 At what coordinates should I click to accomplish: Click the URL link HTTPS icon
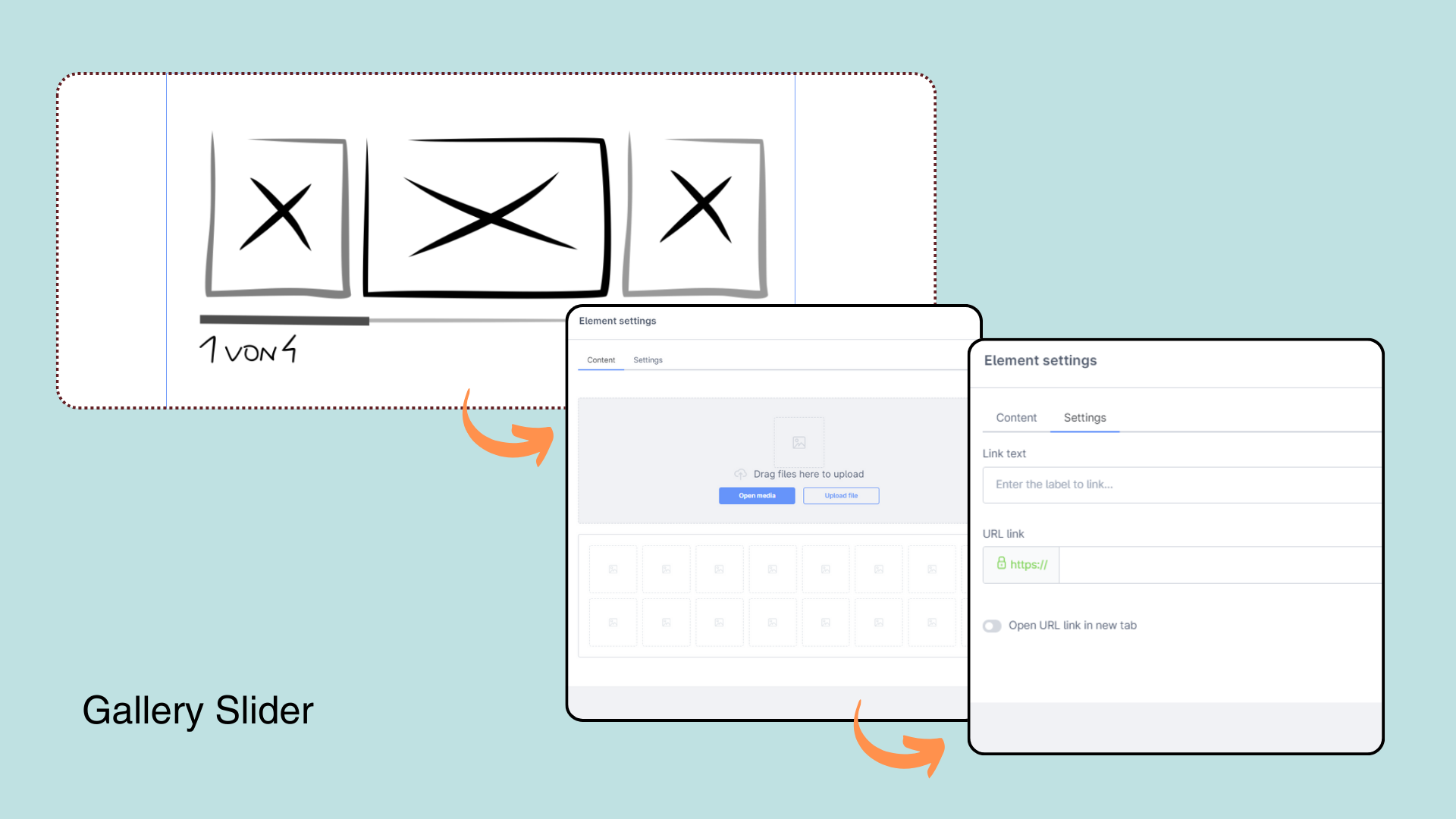(x=1002, y=563)
